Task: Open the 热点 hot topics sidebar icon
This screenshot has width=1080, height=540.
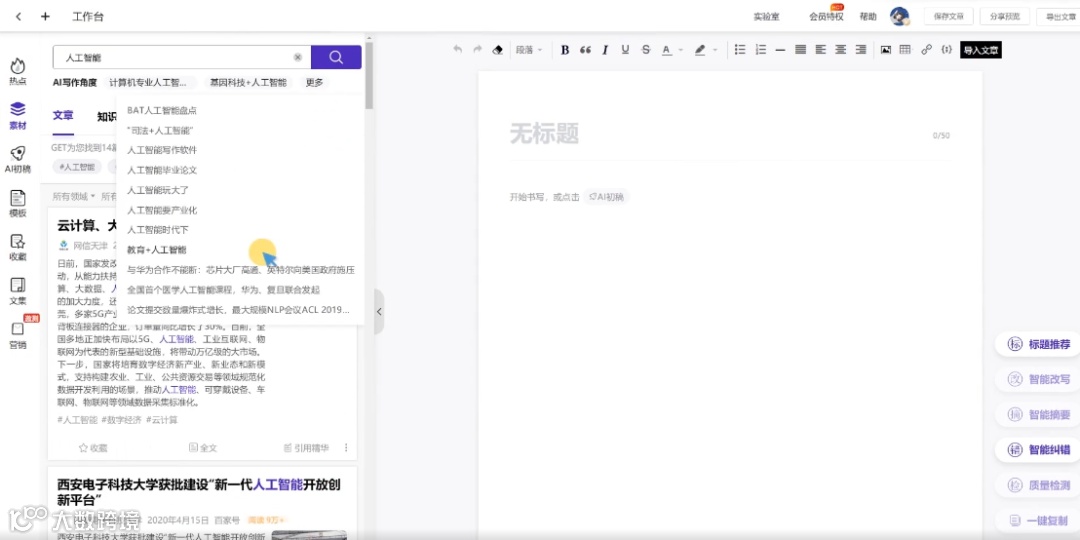Action: point(18,72)
